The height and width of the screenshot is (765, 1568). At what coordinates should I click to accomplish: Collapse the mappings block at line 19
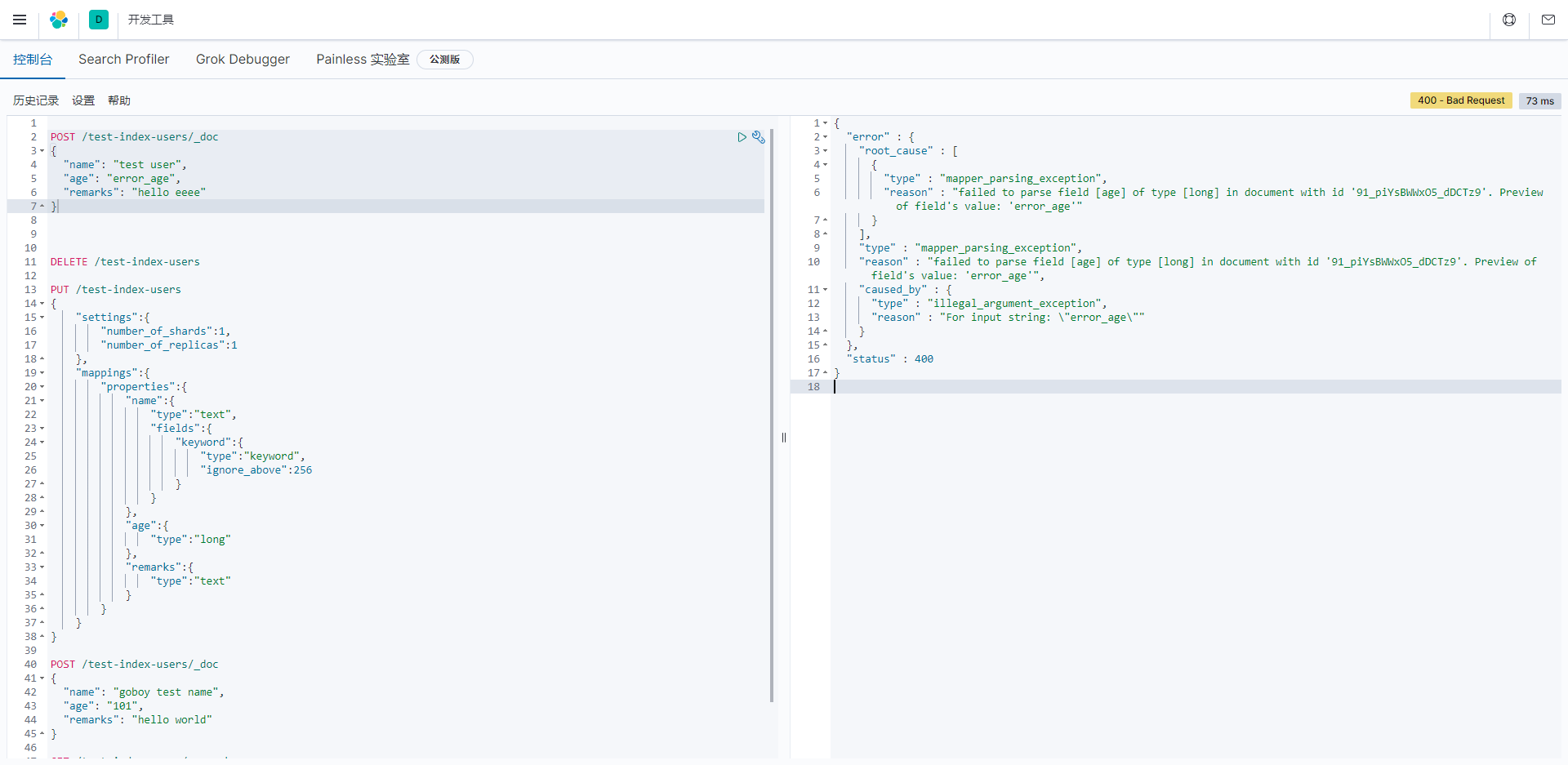[x=42, y=373]
